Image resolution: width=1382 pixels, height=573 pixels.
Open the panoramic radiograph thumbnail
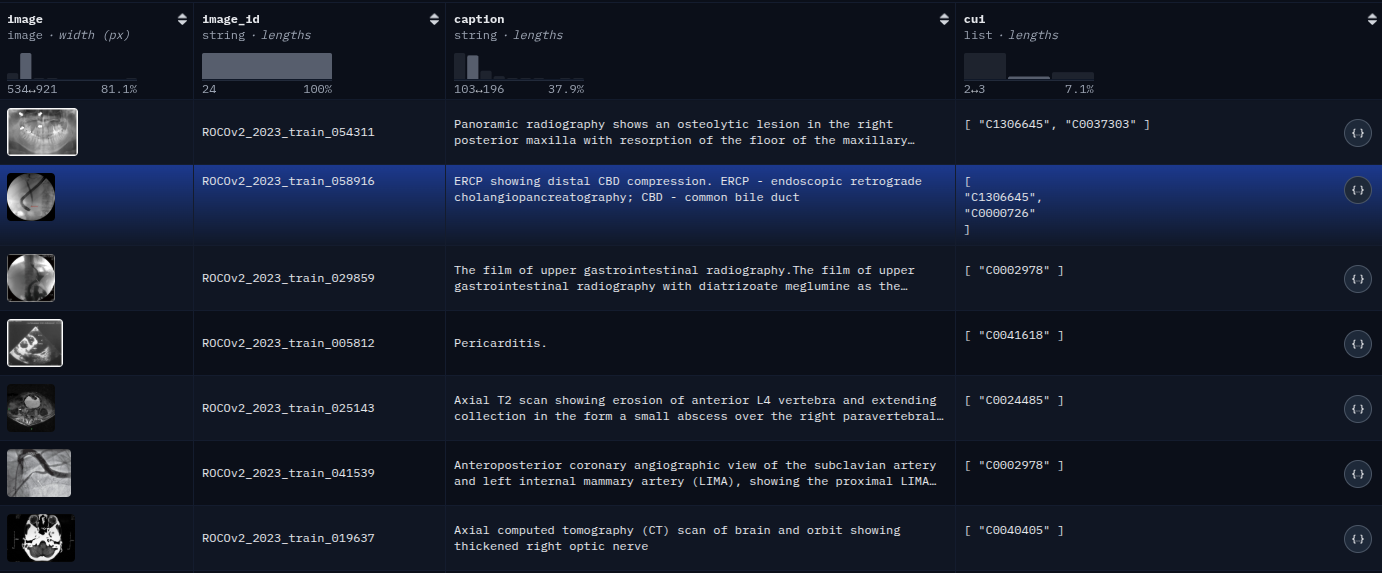(x=42, y=132)
